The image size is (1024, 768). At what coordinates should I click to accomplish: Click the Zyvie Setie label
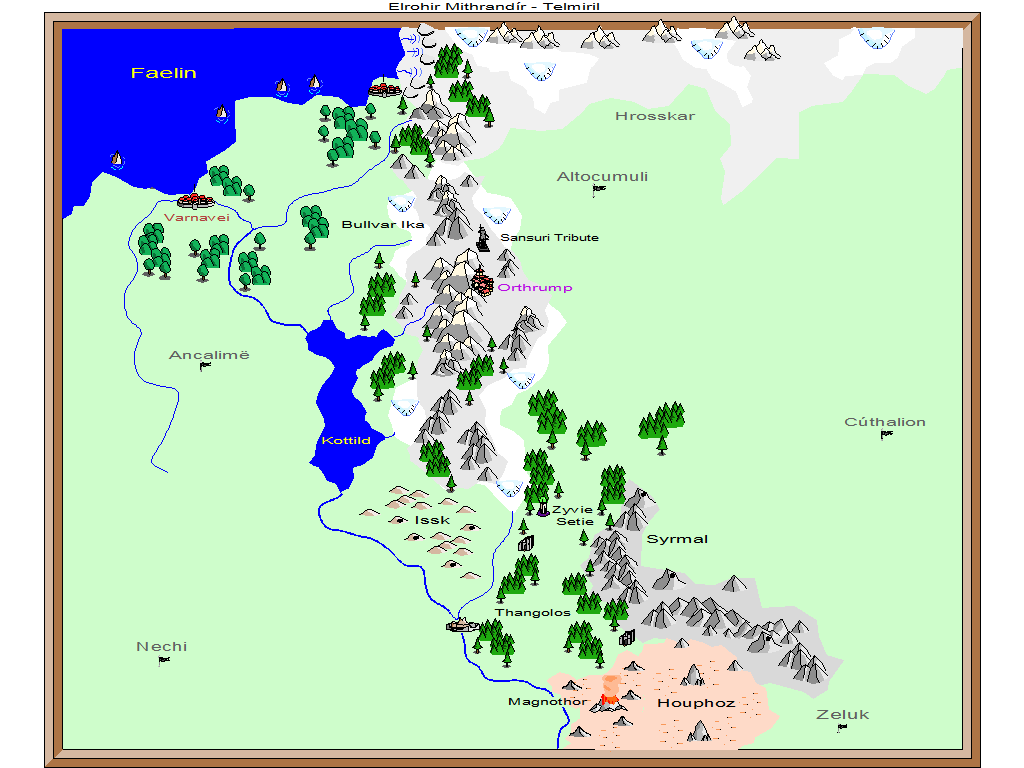573,515
